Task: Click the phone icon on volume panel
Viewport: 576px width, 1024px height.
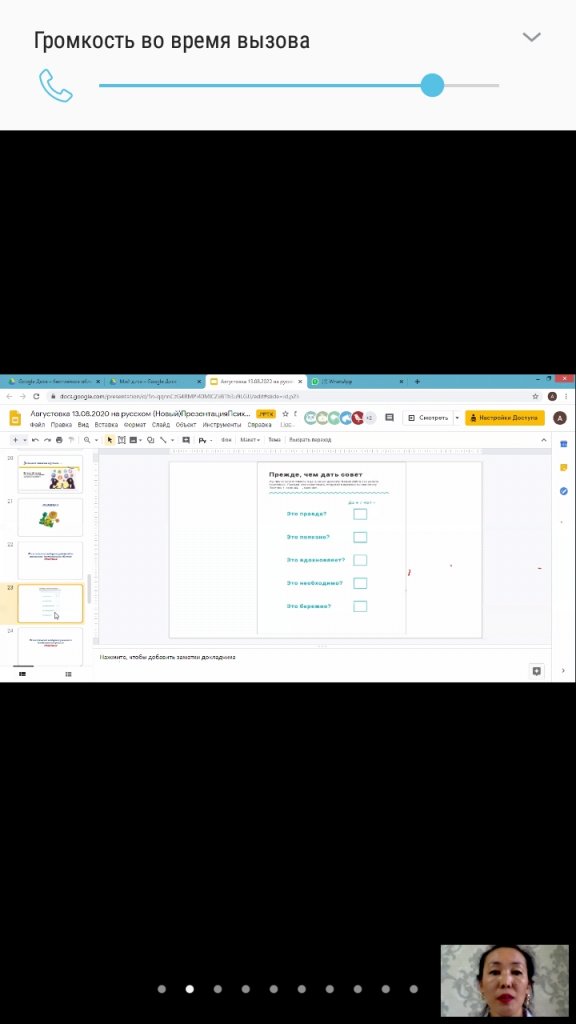Action: 56,86
